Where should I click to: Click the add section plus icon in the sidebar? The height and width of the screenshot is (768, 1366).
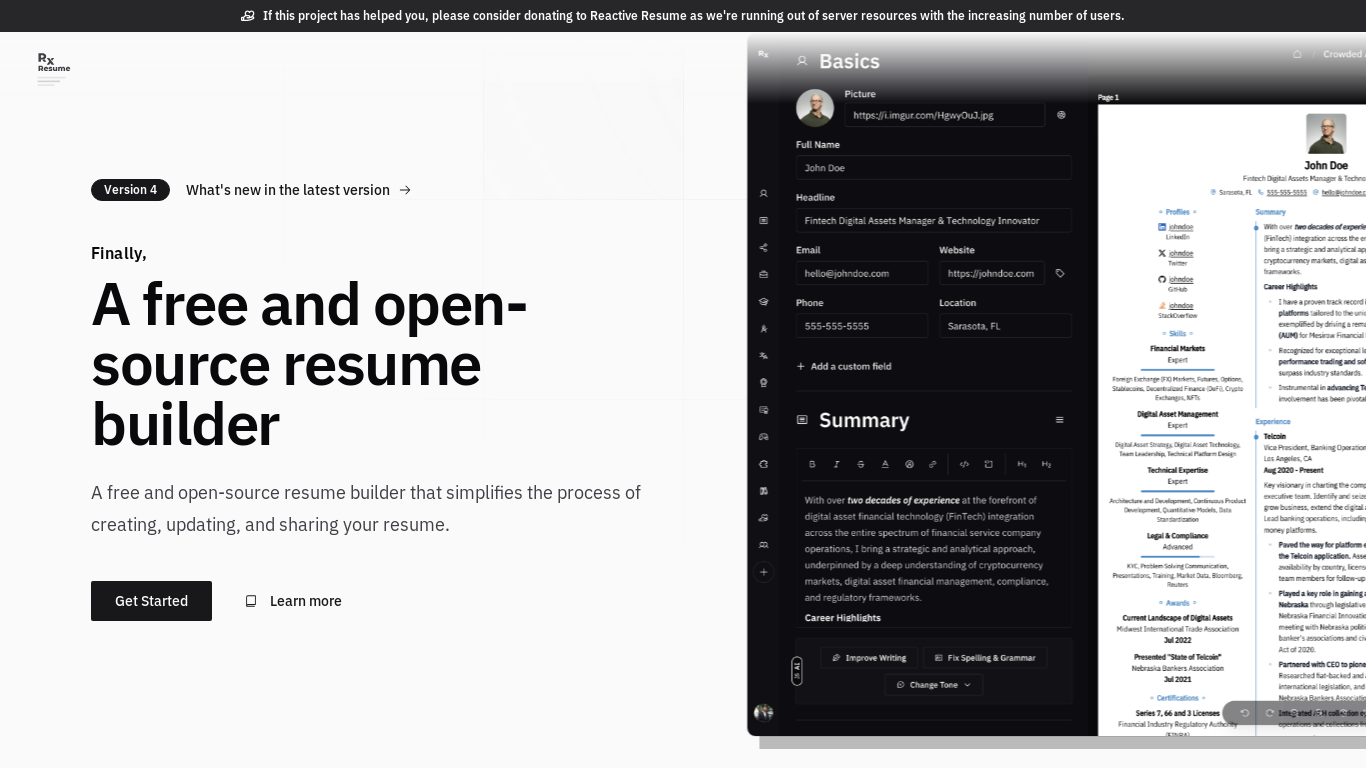click(763, 572)
